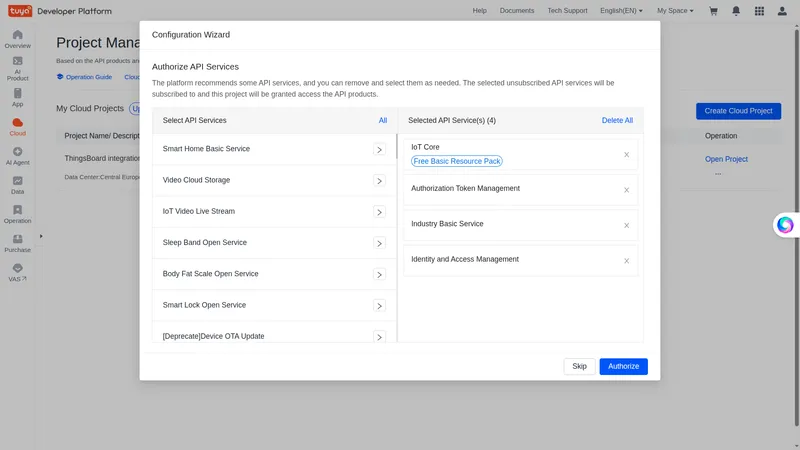Remove Identity and Access Management service
The width and height of the screenshot is (800, 450).
pyautogui.click(x=627, y=261)
